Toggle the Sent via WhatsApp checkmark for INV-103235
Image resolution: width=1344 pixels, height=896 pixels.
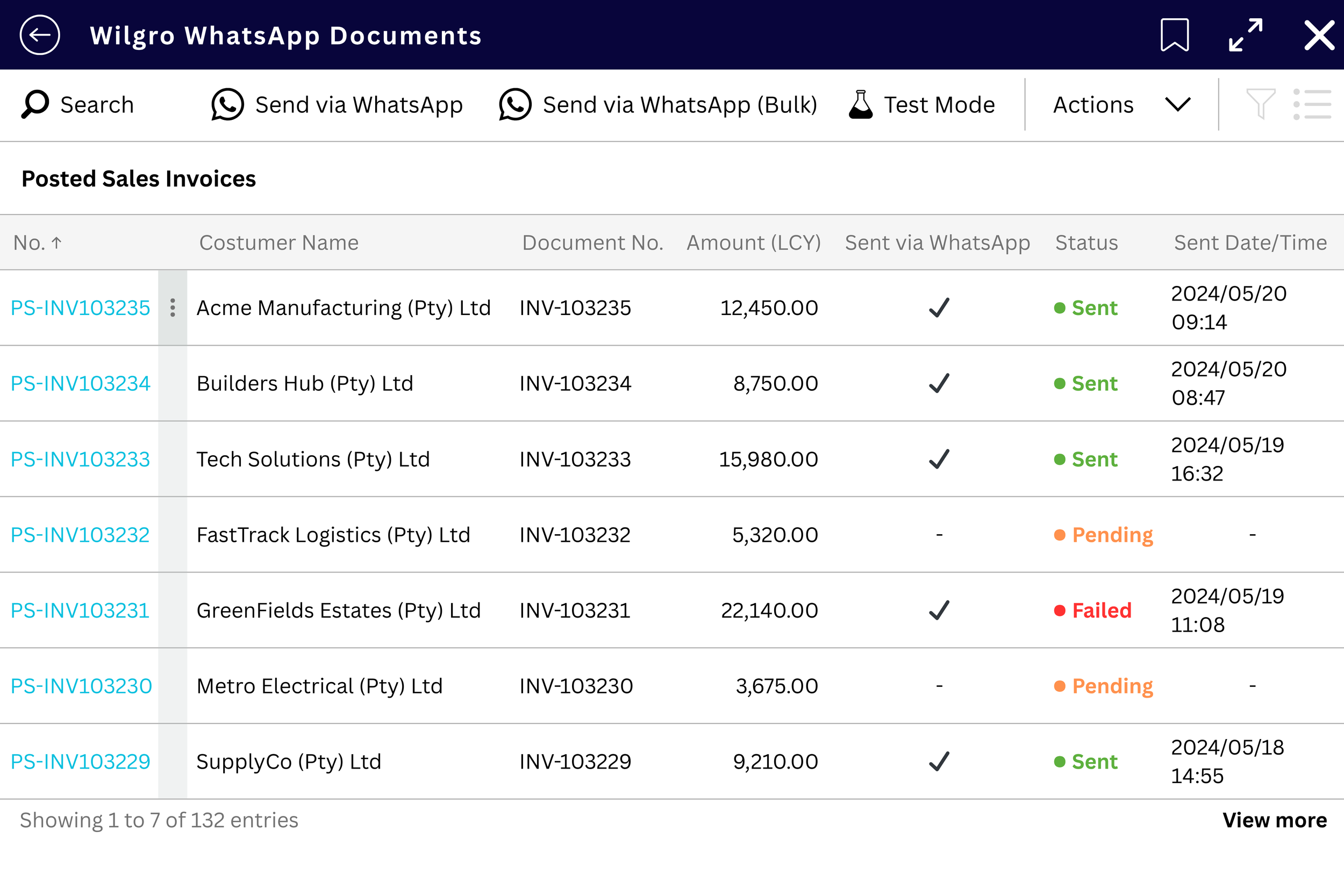tap(939, 307)
